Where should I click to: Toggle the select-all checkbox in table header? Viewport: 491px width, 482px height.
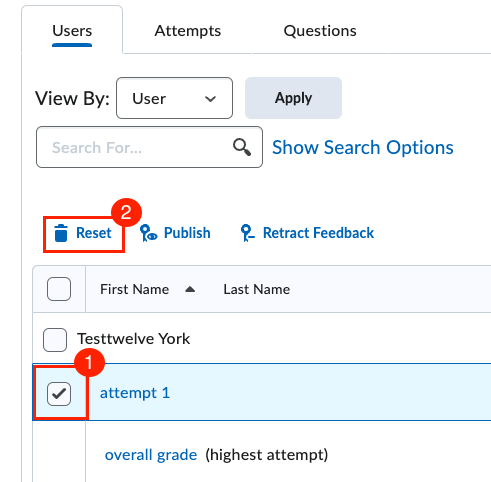59,289
